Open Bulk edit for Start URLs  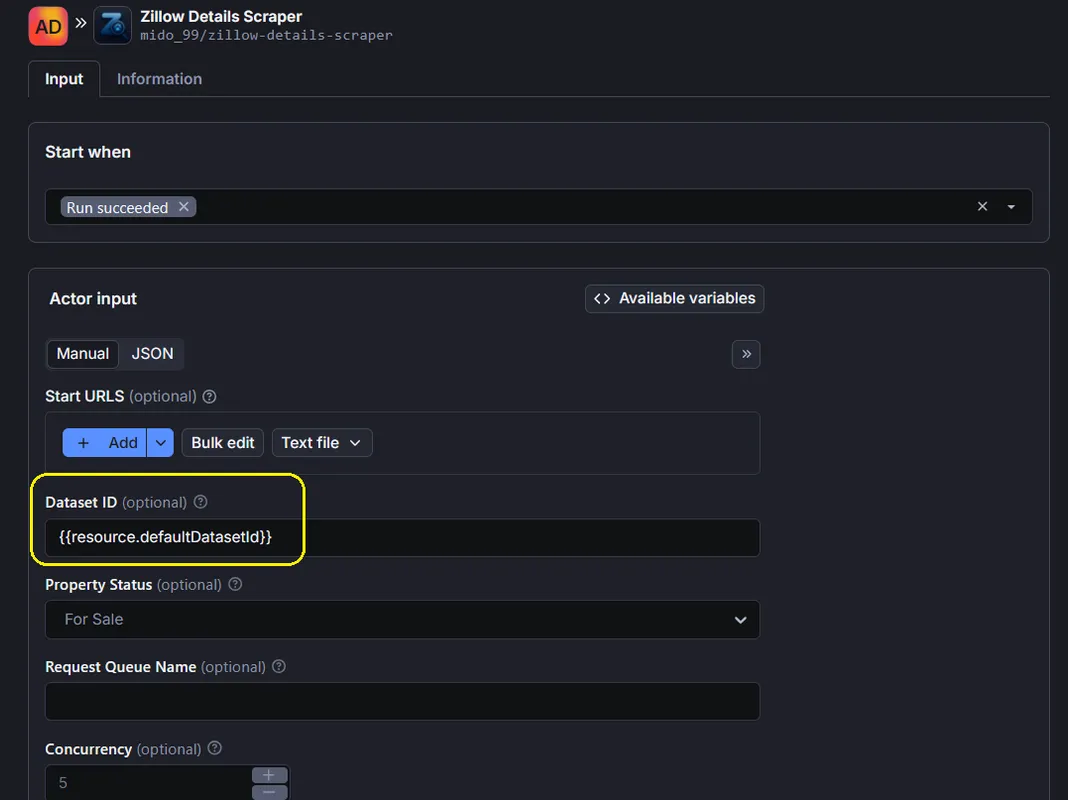(223, 443)
